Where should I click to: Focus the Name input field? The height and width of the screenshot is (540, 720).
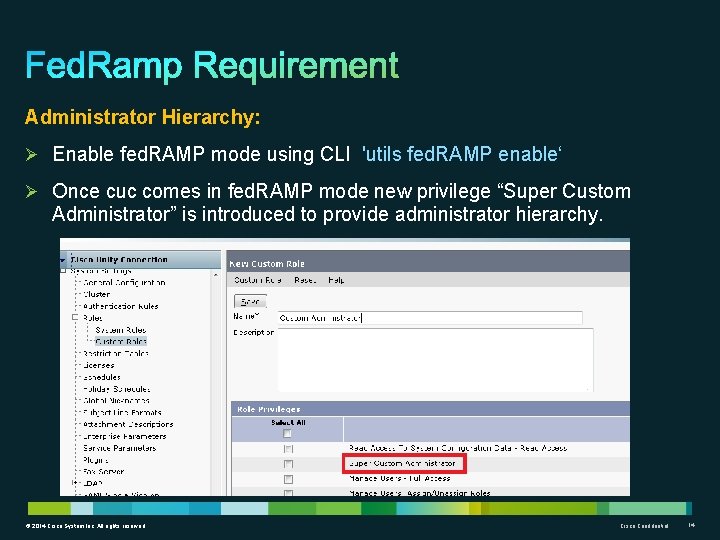[430, 318]
